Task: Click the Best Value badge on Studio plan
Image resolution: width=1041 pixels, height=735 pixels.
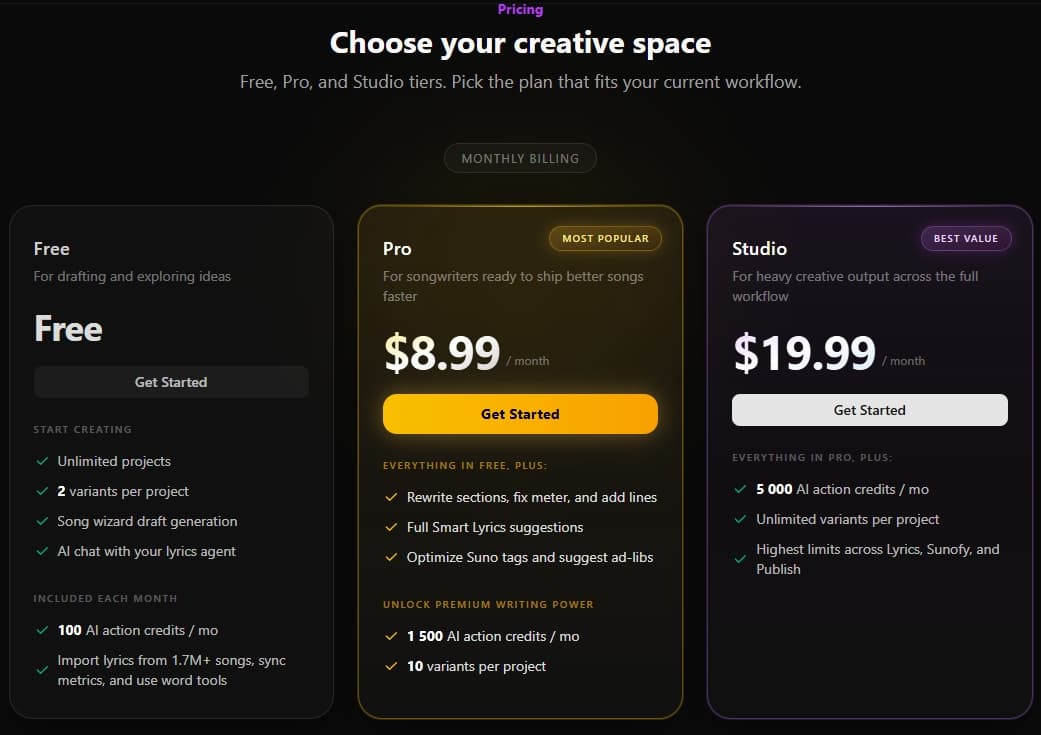Action: pyautogui.click(x=966, y=238)
